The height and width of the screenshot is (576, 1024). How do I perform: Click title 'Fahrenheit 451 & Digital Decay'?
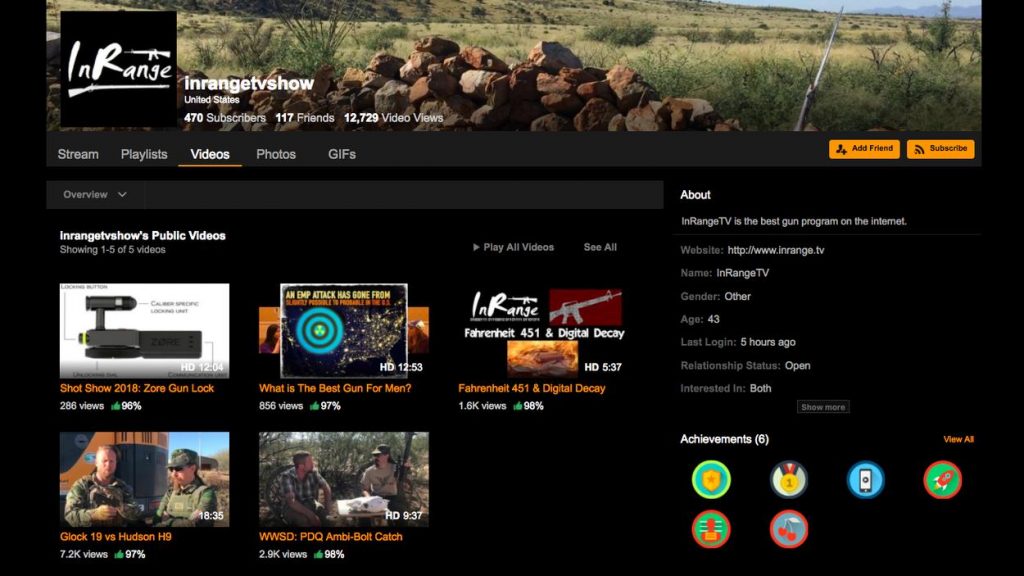point(532,388)
